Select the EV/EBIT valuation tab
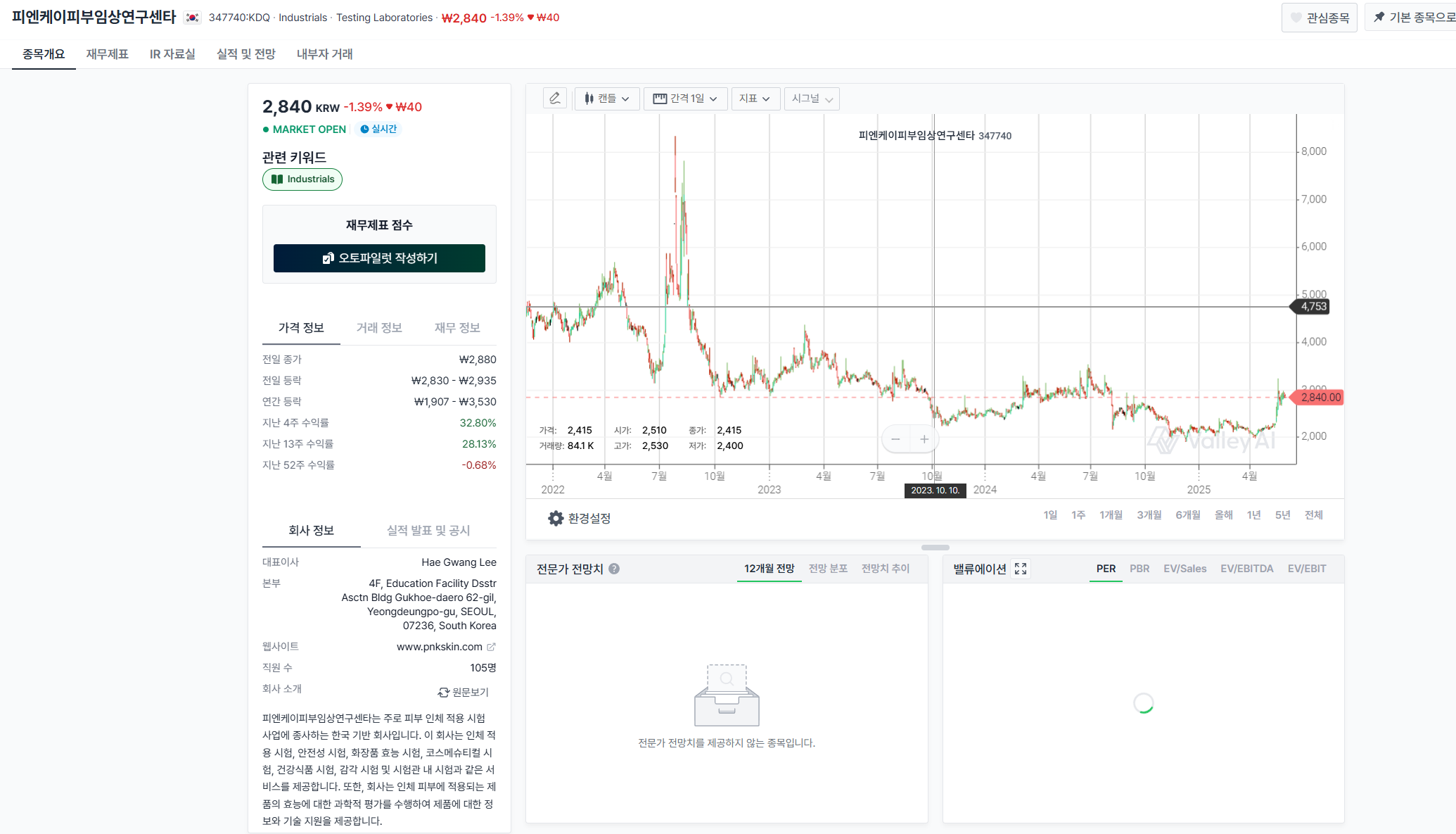Image resolution: width=1456 pixels, height=834 pixels. pos(1307,569)
